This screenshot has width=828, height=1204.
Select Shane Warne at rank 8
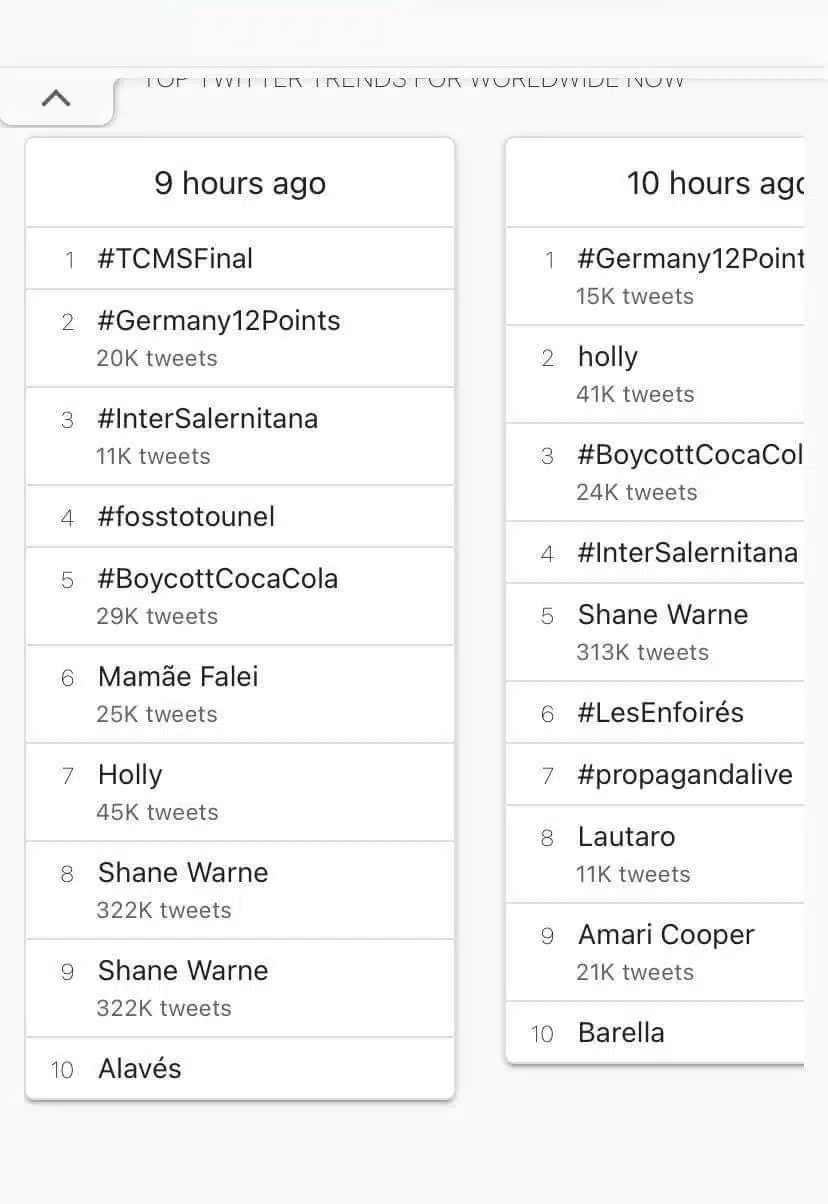click(240, 891)
